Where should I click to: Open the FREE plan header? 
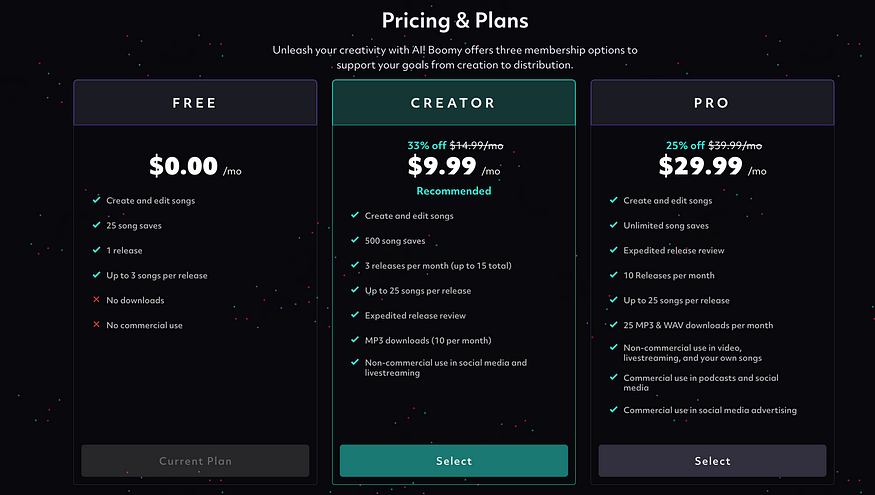pyautogui.click(x=195, y=103)
